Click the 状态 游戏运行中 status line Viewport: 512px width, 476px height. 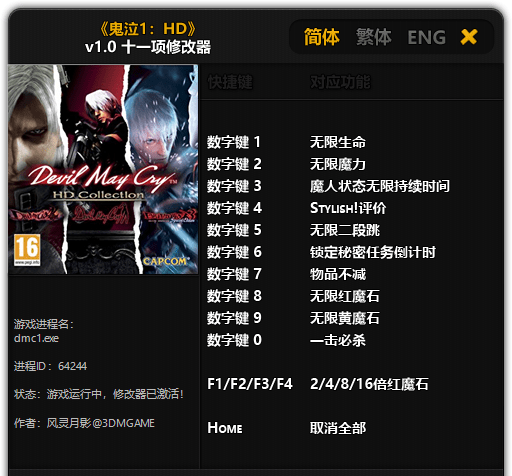(x=99, y=394)
